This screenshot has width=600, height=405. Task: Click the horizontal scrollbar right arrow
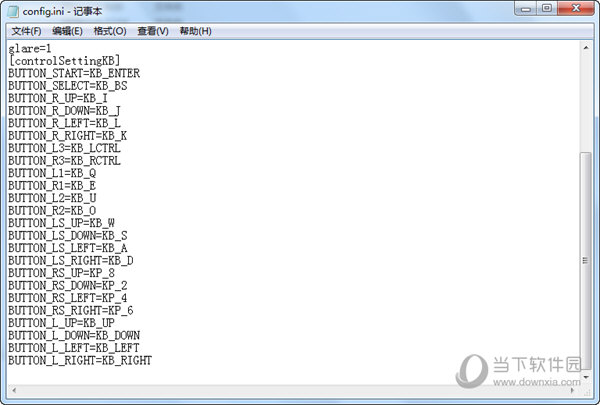(x=573, y=390)
